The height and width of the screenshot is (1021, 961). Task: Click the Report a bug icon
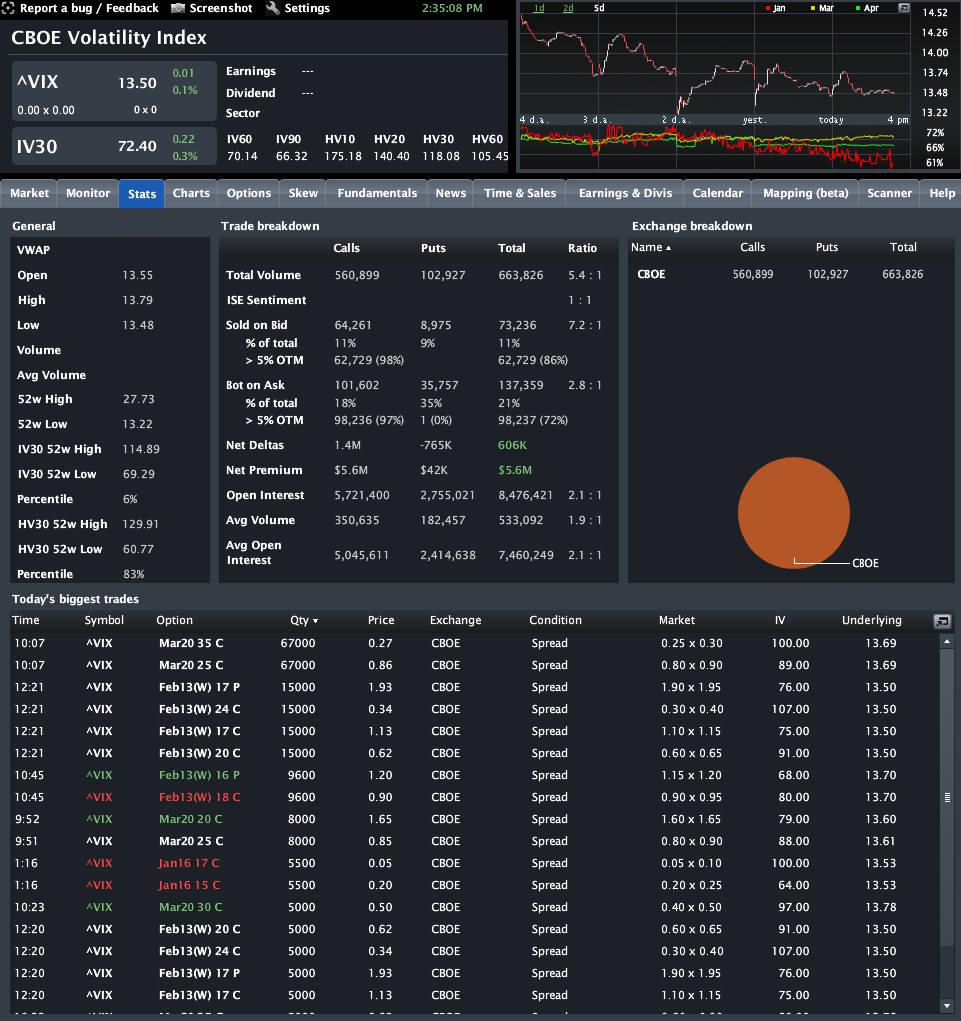(8, 8)
